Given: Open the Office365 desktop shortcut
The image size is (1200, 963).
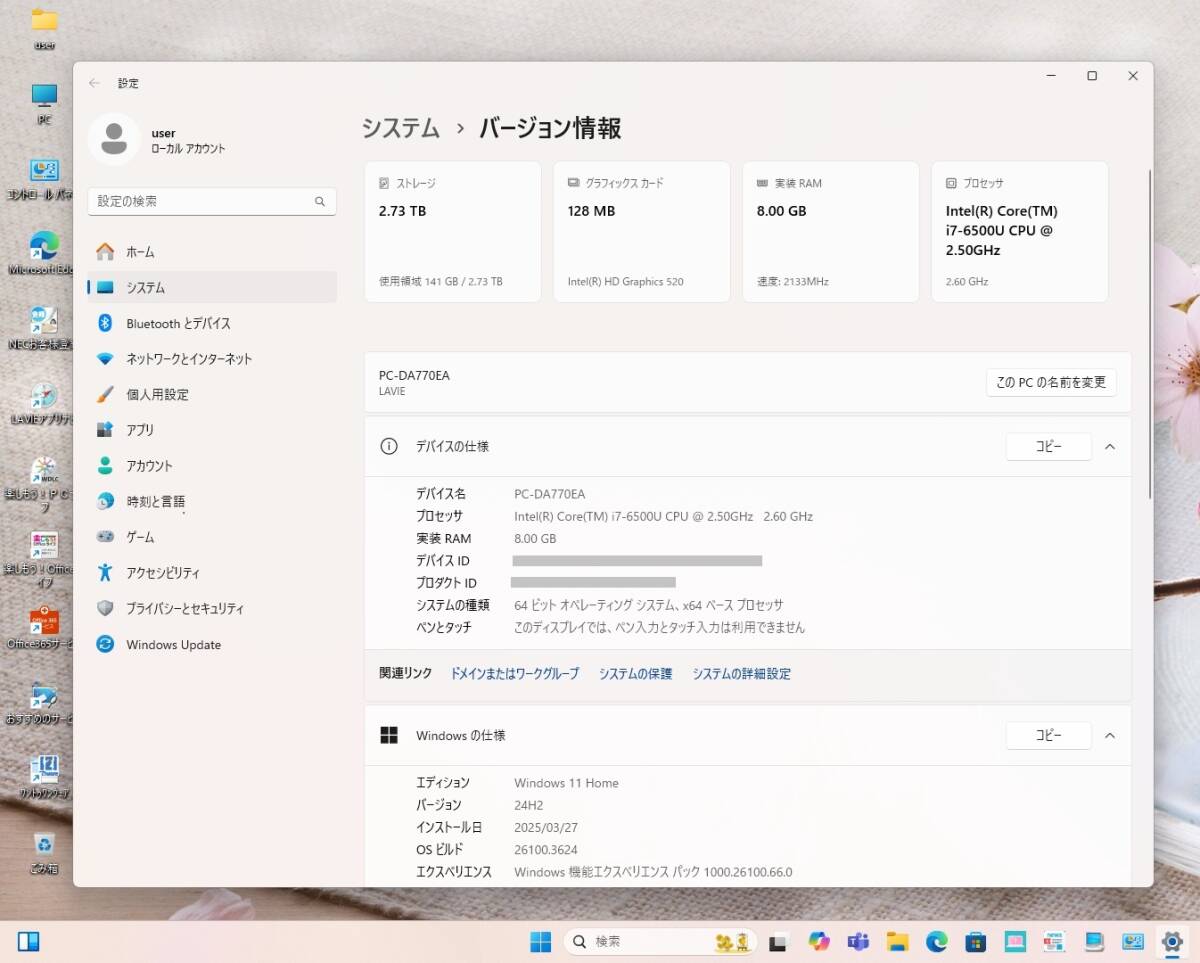Looking at the screenshot, I should [41, 628].
